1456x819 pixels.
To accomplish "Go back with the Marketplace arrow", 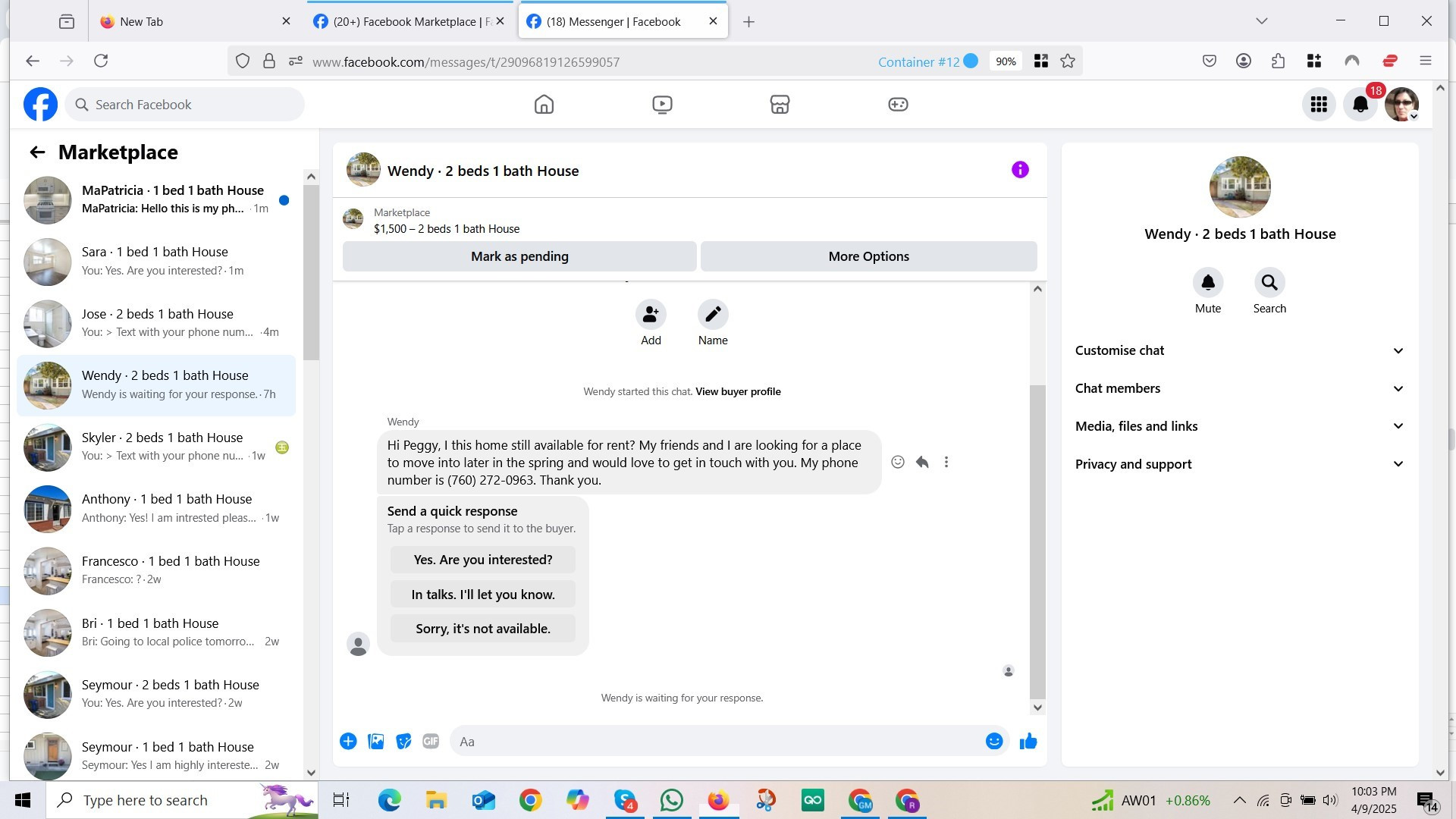I will pyautogui.click(x=37, y=152).
